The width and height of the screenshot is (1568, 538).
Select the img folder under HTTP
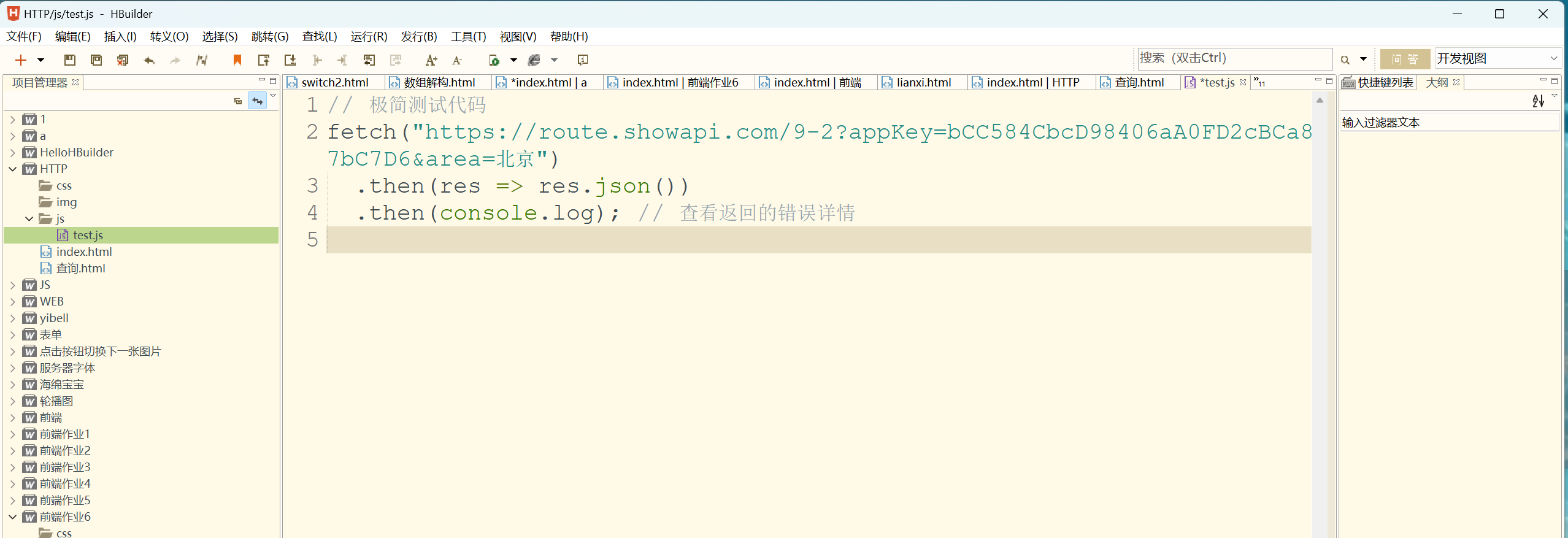[66, 202]
